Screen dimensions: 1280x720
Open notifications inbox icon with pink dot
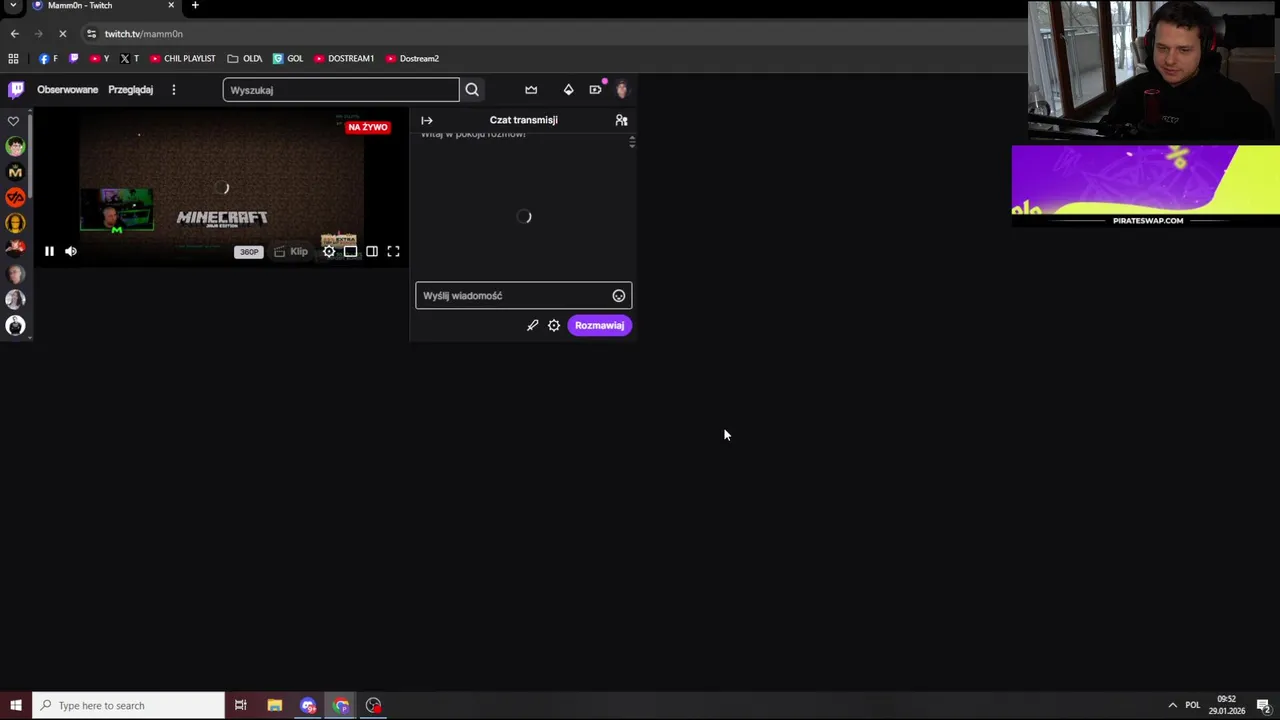tap(596, 90)
